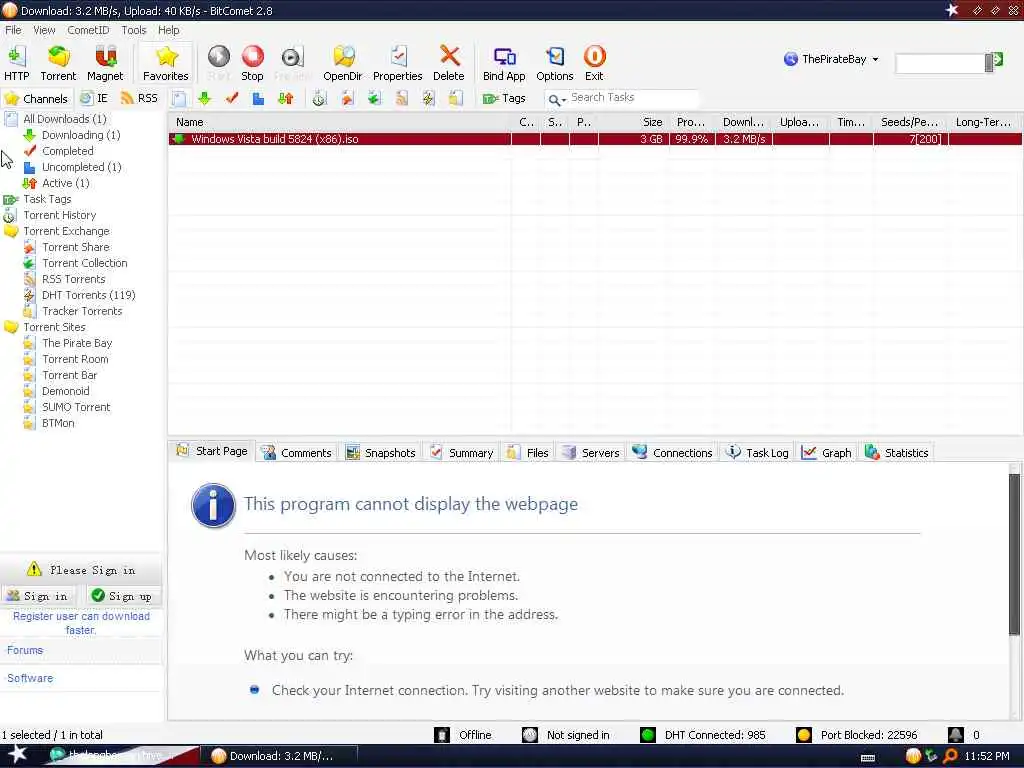
Task: Open the Help menu
Action: coord(168,30)
